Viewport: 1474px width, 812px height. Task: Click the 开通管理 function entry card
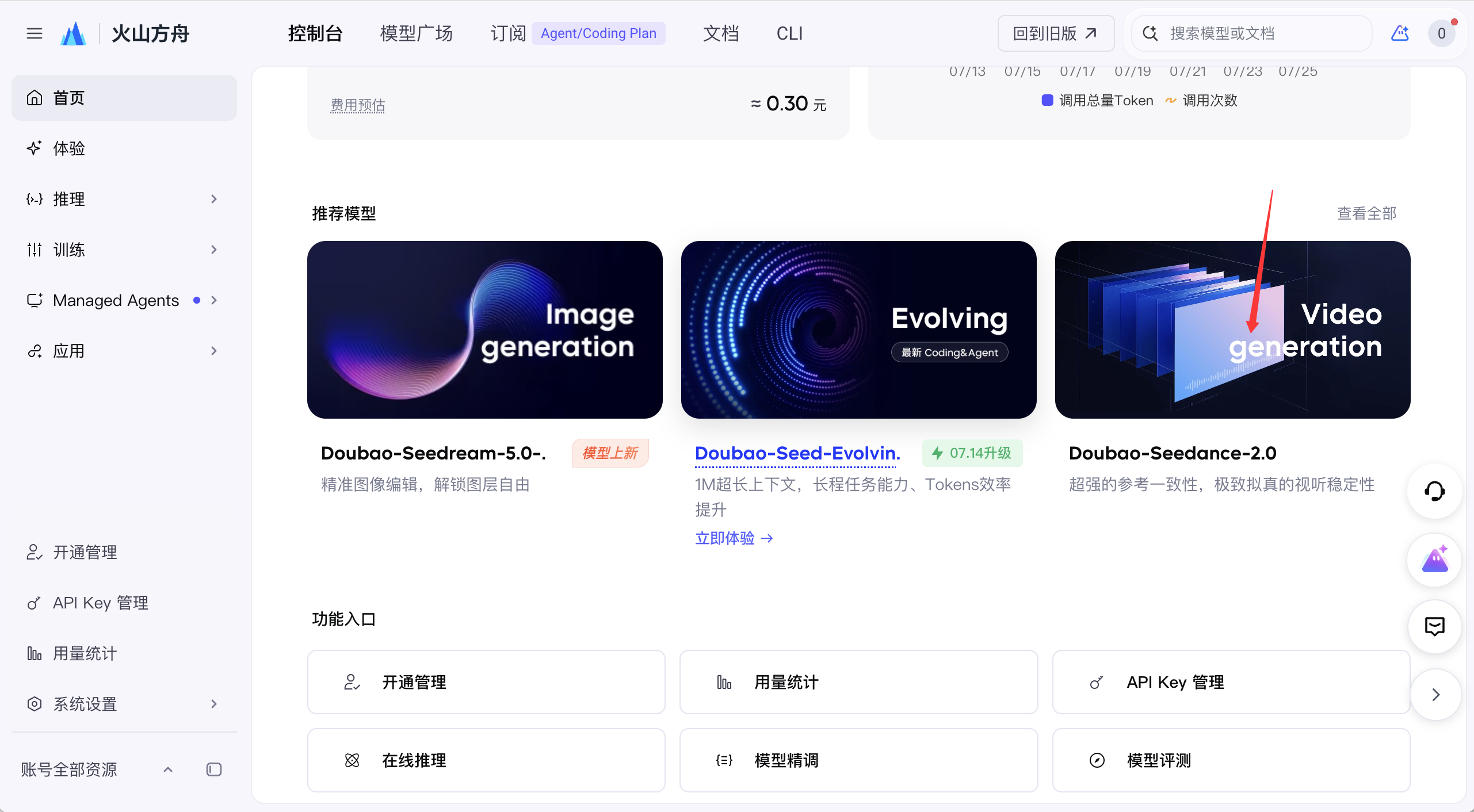tap(486, 682)
